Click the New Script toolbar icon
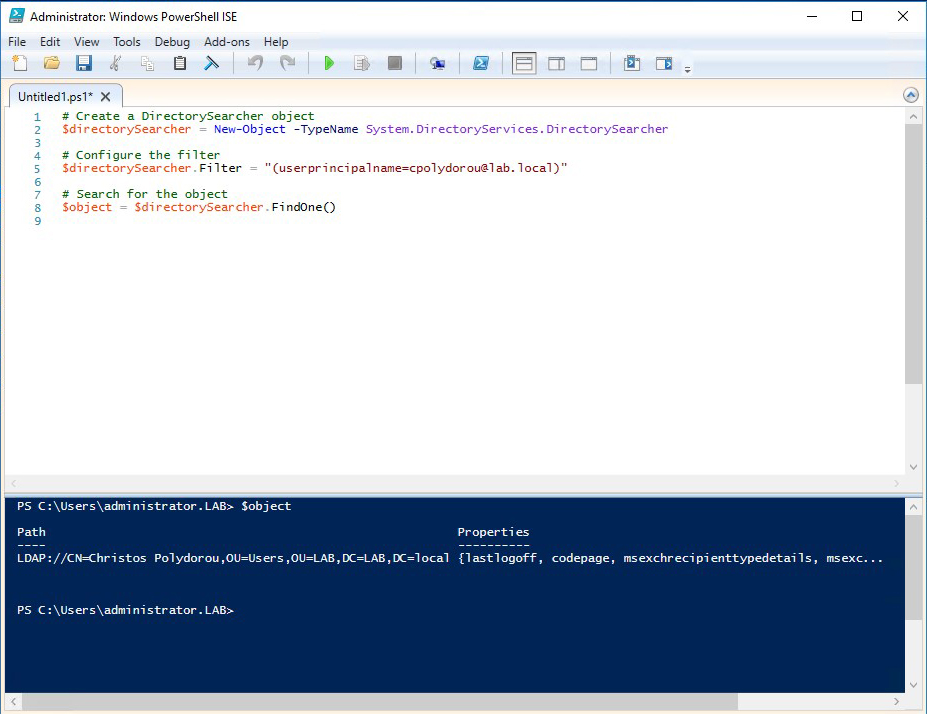The image size is (927, 714). (20, 63)
